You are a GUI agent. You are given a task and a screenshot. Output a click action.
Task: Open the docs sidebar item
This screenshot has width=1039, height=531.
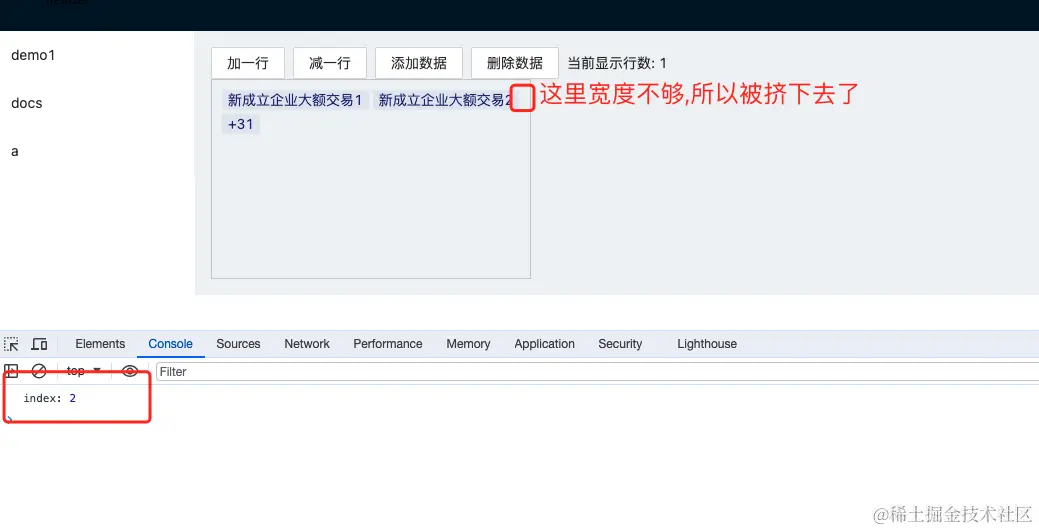coord(27,103)
